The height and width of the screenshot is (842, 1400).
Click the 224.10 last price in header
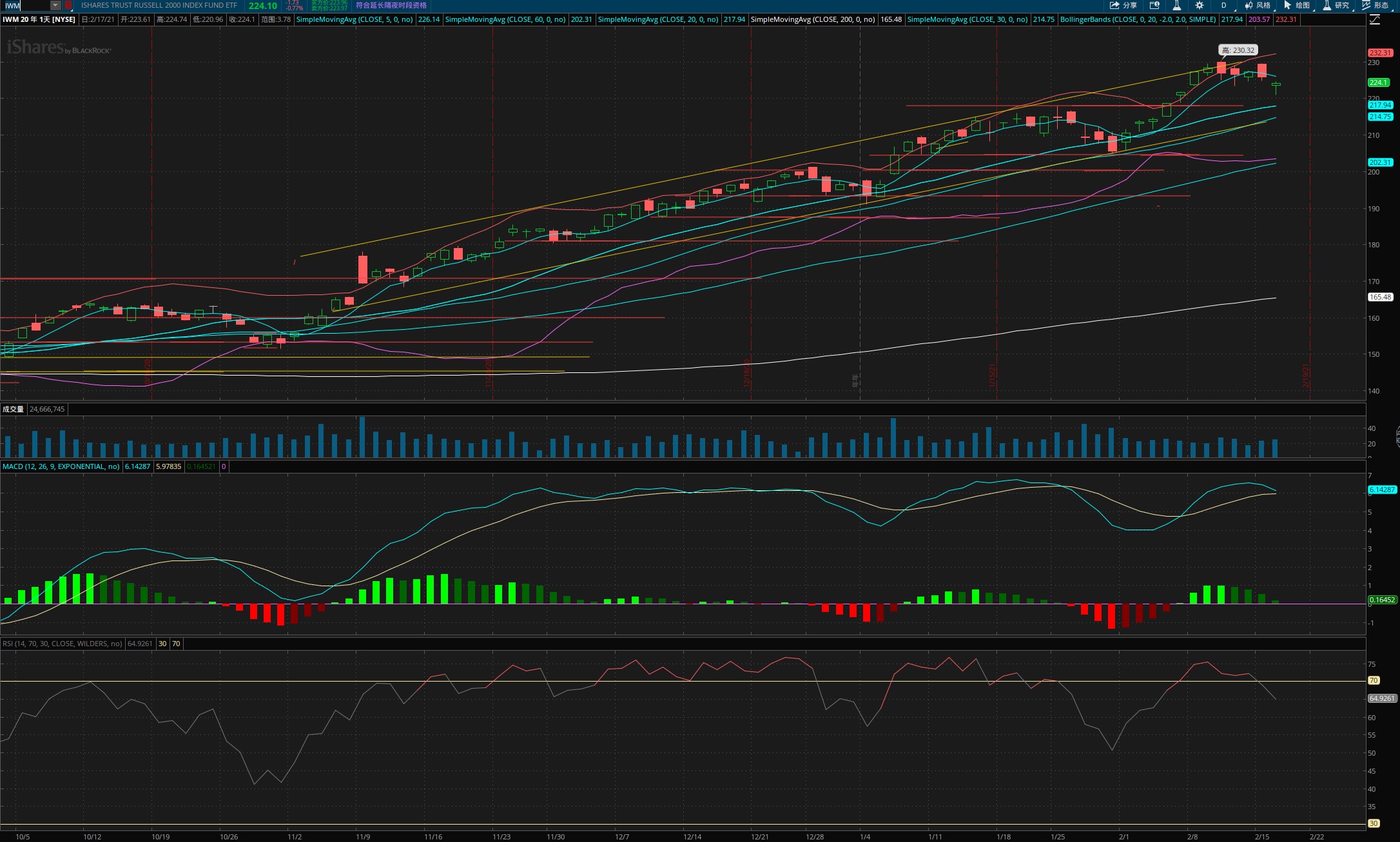(x=263, y=6)
